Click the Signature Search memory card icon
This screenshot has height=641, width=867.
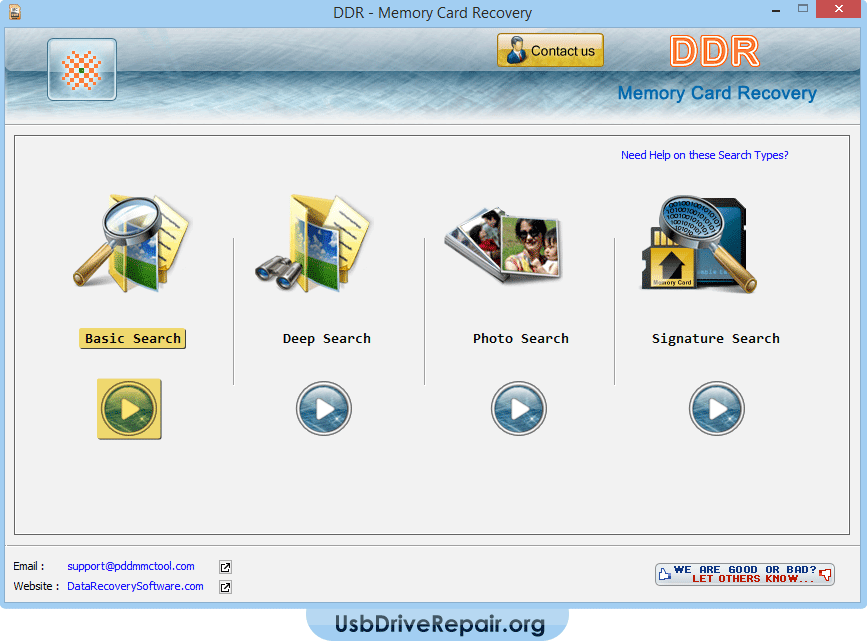[x=699, y=244]
